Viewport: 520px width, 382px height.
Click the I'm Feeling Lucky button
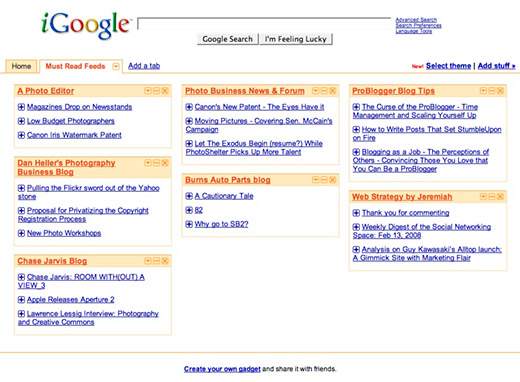click(296, 39)
